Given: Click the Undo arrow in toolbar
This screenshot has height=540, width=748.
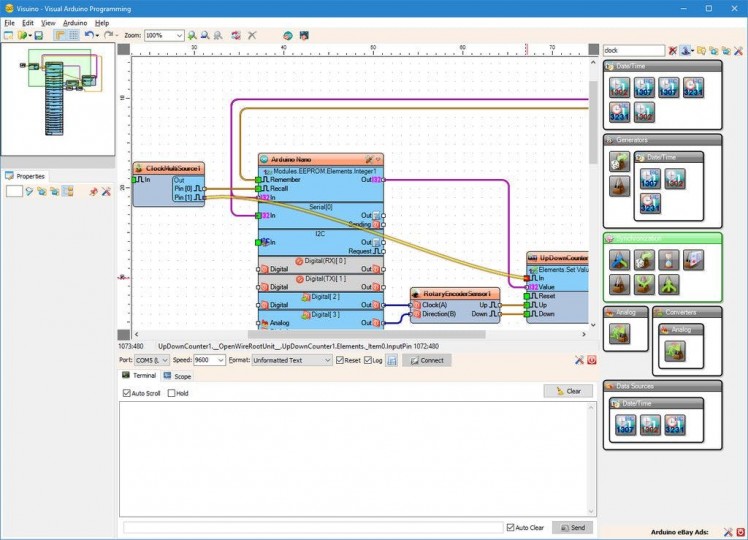Looking at the screenshot, I should point(88,35).
